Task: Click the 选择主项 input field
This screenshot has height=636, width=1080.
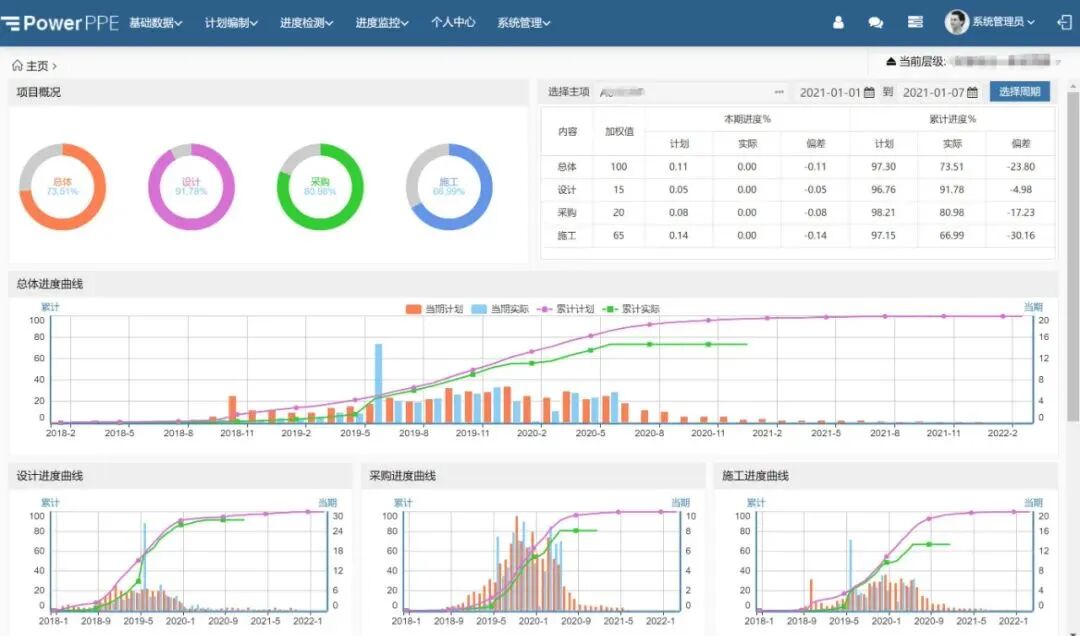Action: (x=692, y=92)
